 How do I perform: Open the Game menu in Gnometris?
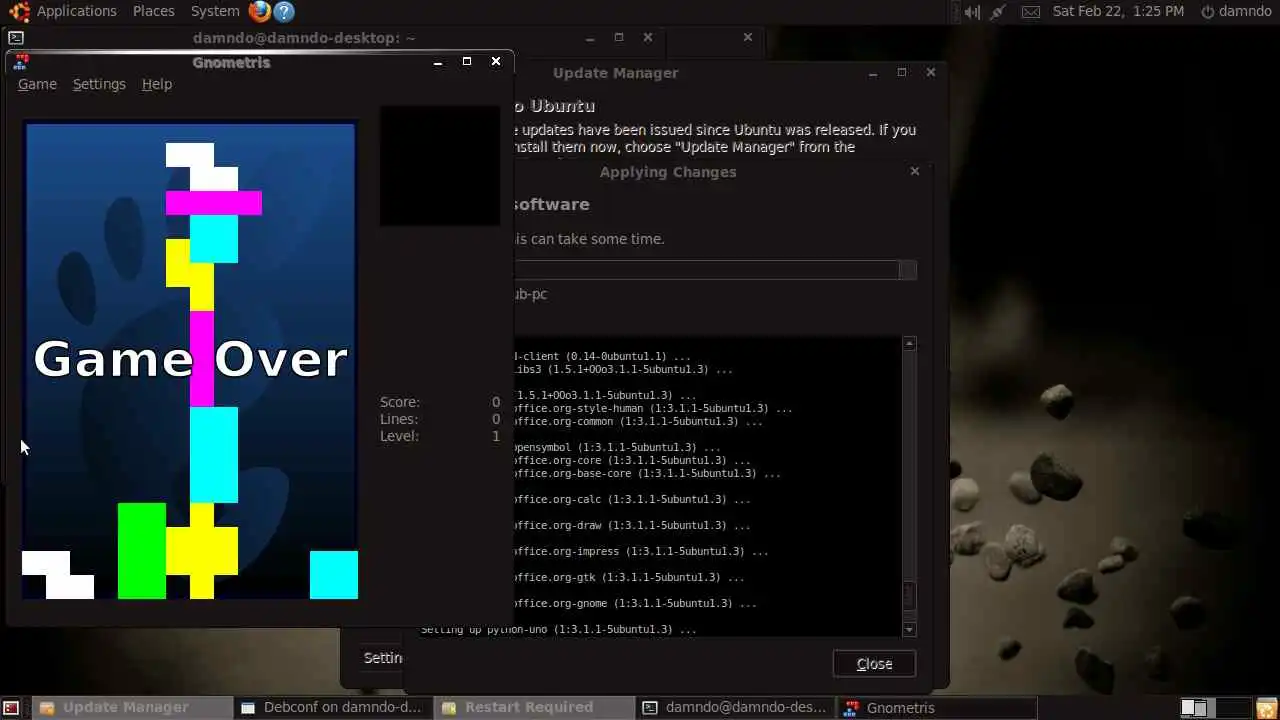[37, 84]
